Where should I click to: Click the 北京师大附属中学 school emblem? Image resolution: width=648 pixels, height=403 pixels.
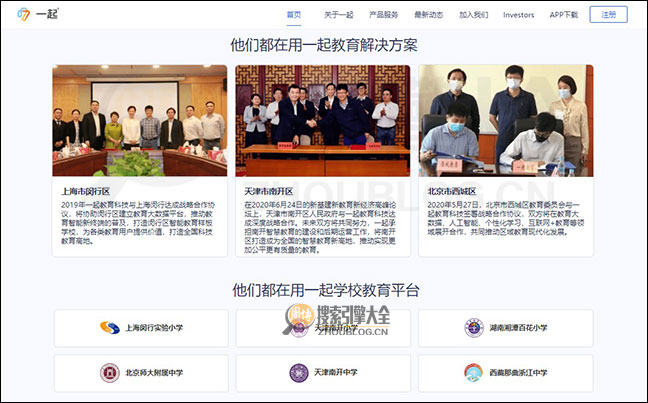[110, 373]
